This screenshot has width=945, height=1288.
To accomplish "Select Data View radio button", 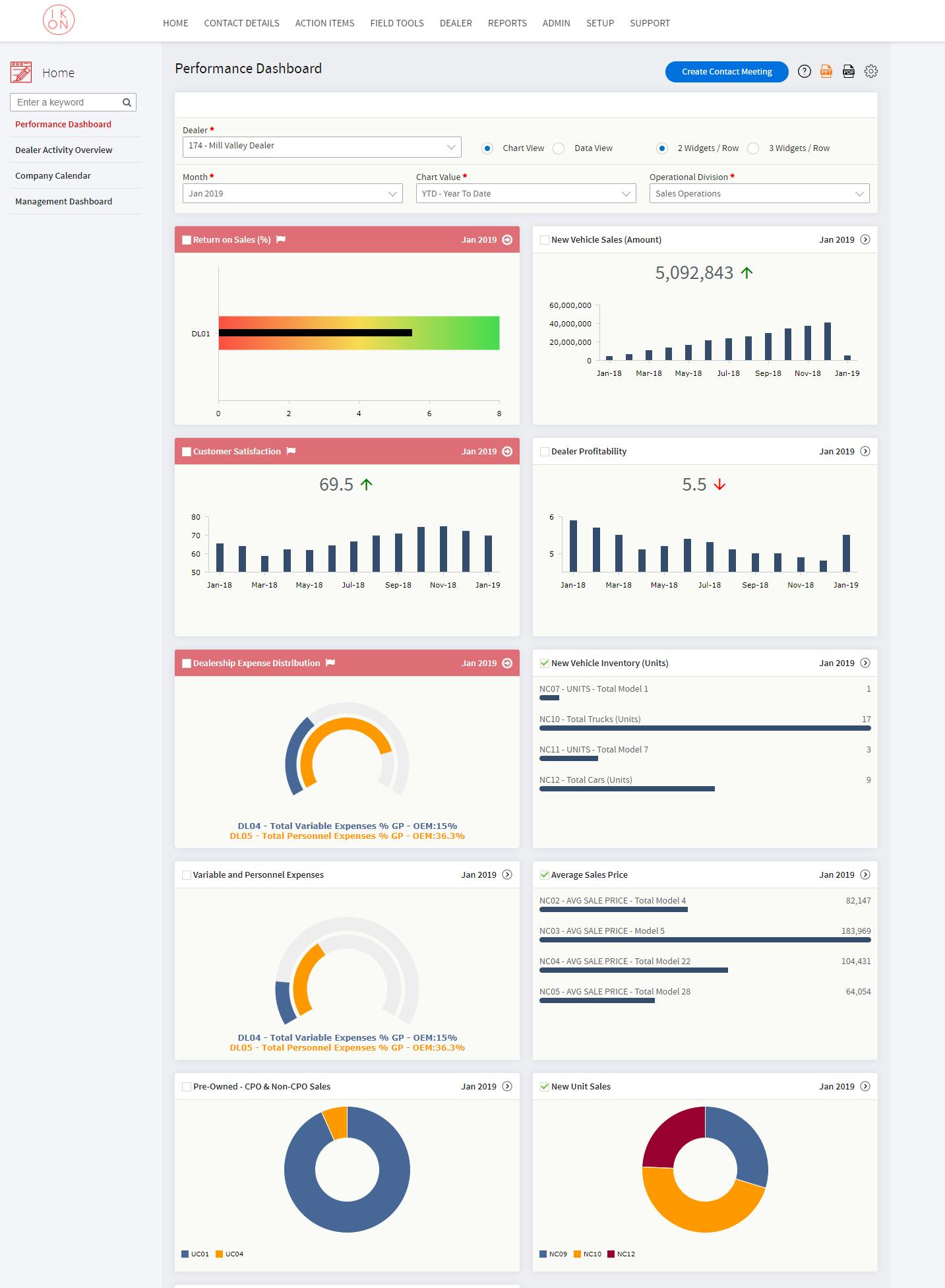I will [x=559, y=148].
